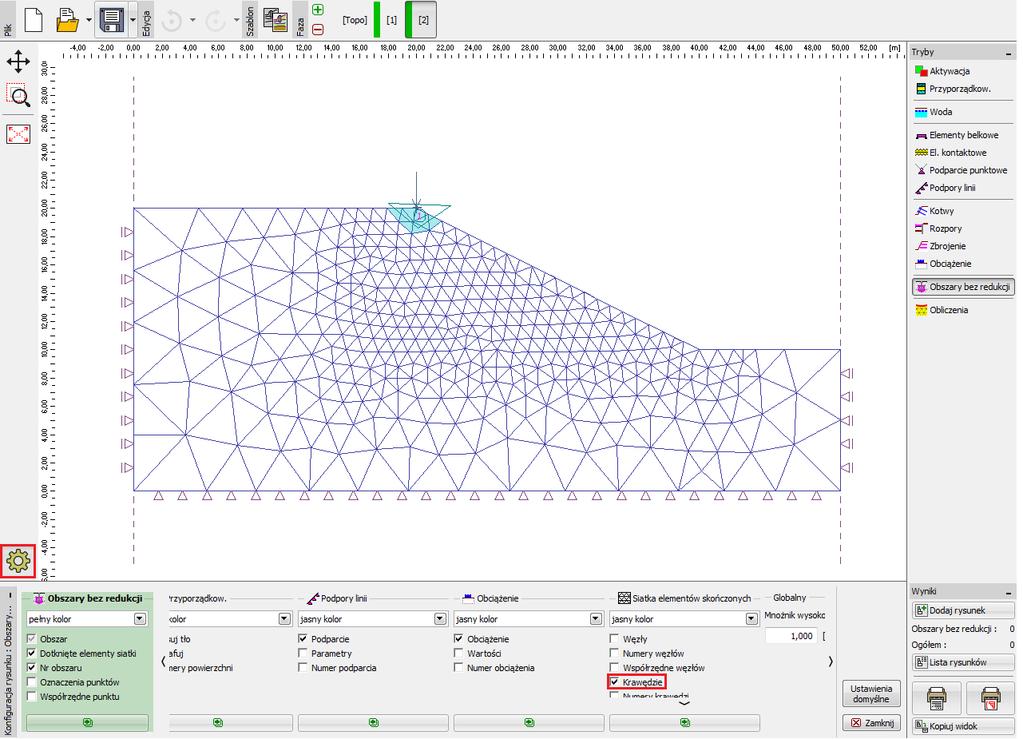1023x739 pixels.
Task: Switch to phase [2] tab
Action: (423, 20)
